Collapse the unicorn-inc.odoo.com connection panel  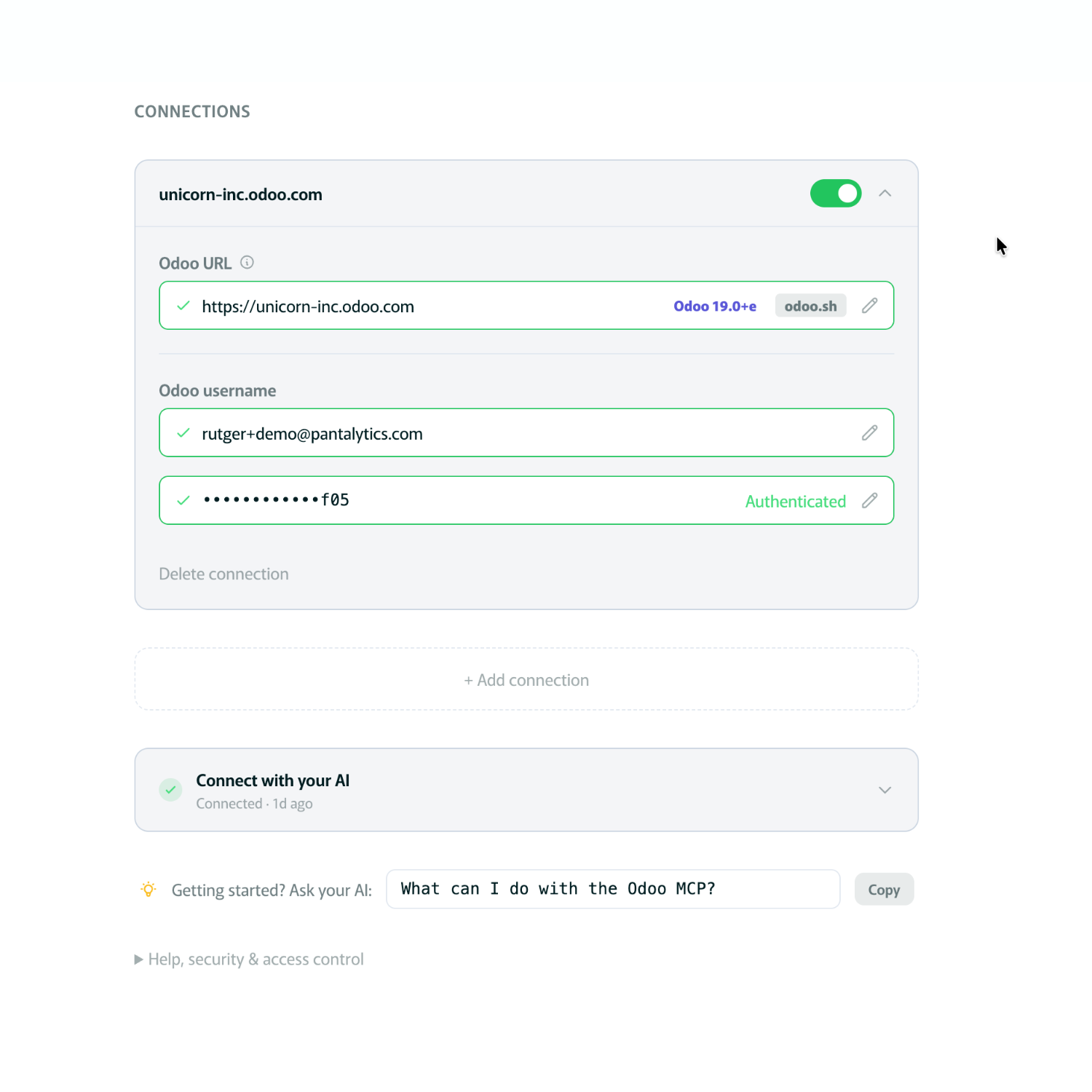point(885,194)
